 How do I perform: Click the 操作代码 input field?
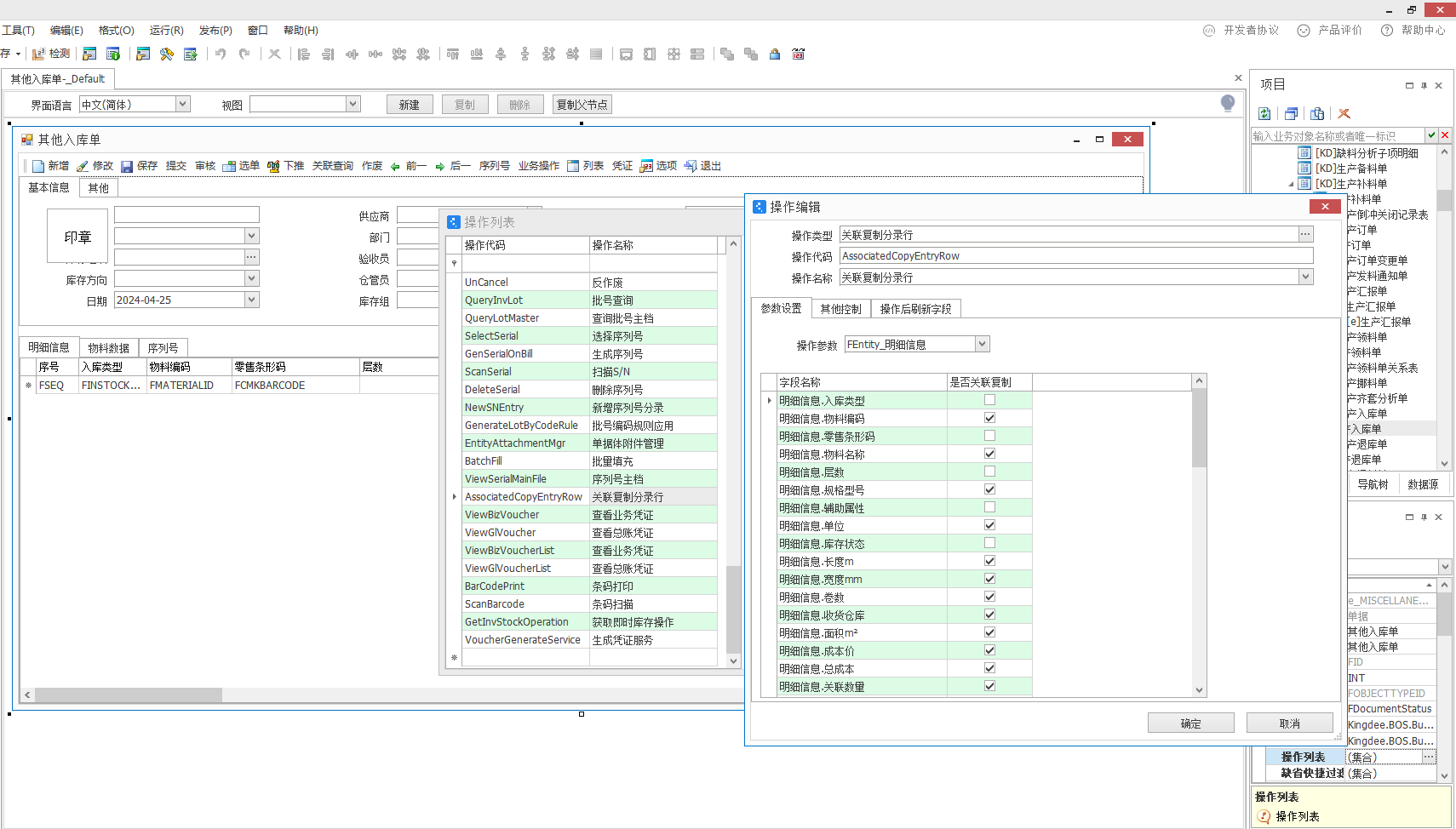1075,255
